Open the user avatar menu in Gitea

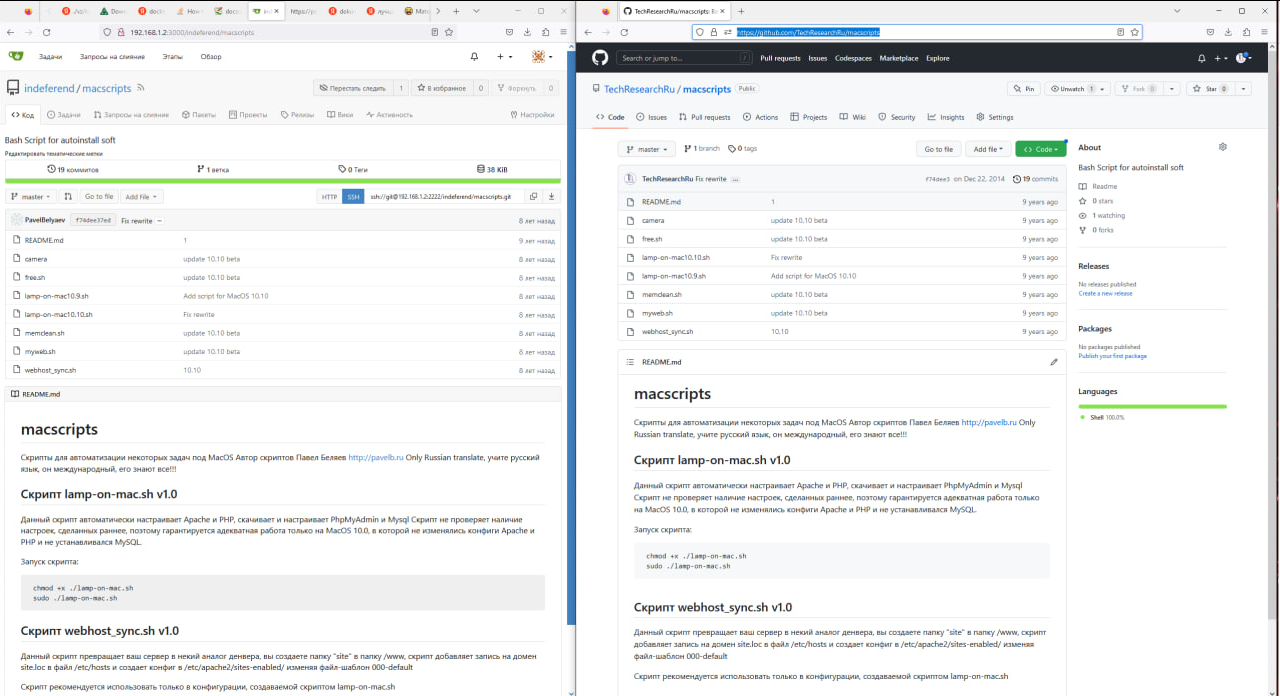[541, 57]
